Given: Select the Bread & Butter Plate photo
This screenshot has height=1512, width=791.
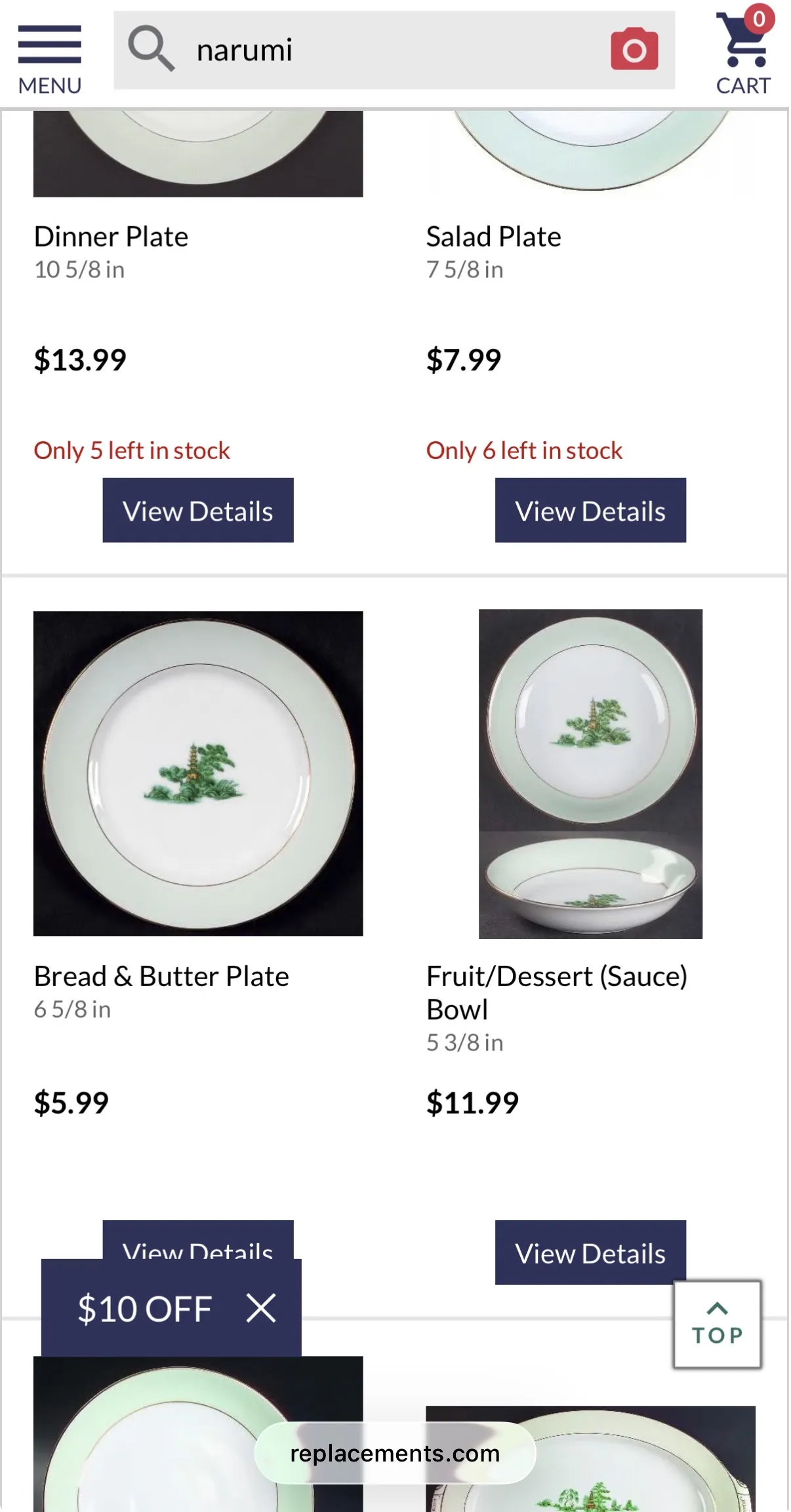Looking at the screenshot, I should (x=198, y=773).
